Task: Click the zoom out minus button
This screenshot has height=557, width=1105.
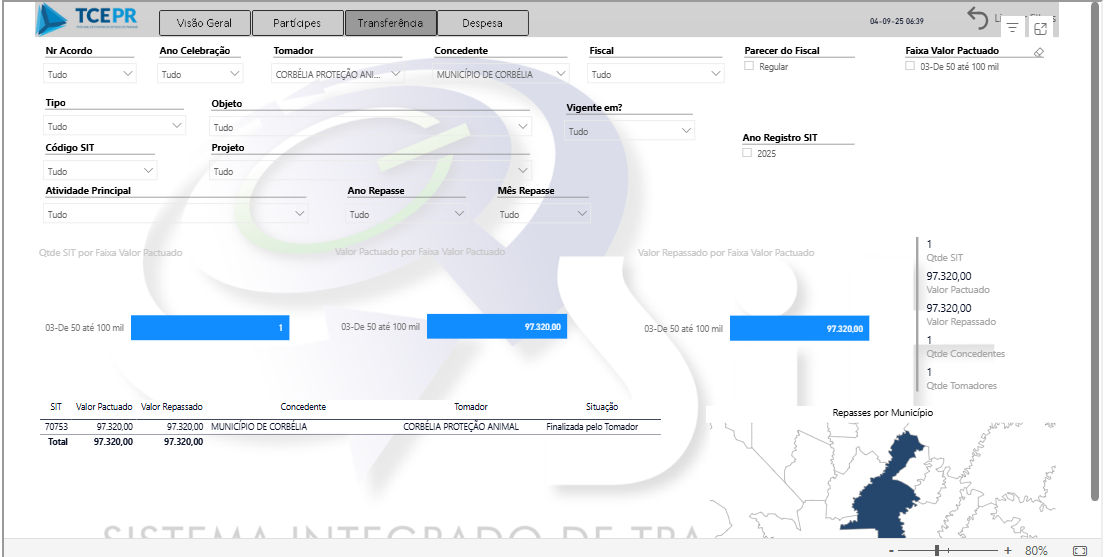Action: coord(891,551)
